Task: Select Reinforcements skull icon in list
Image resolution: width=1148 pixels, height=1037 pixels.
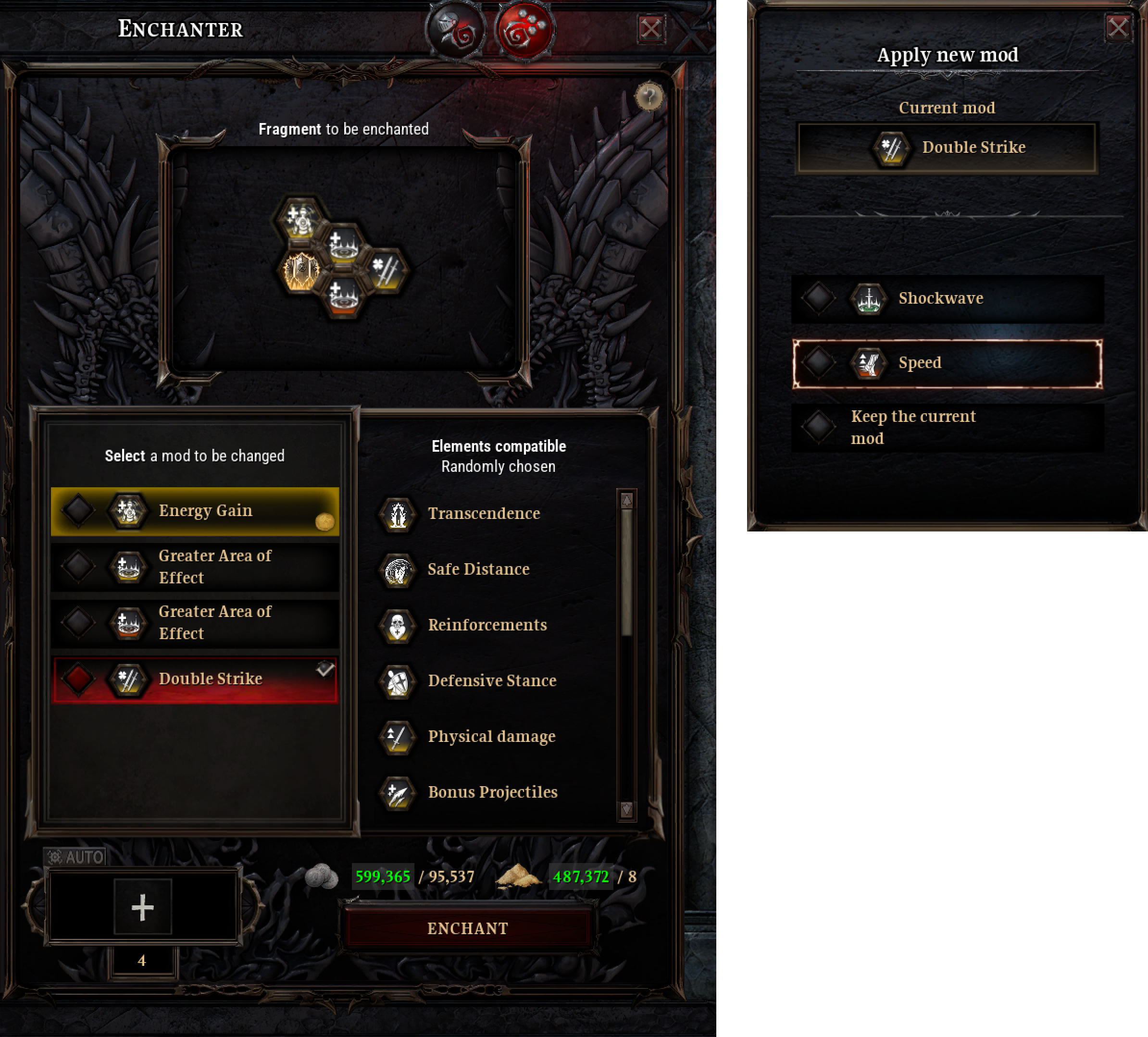Action: tap(398, 626)
